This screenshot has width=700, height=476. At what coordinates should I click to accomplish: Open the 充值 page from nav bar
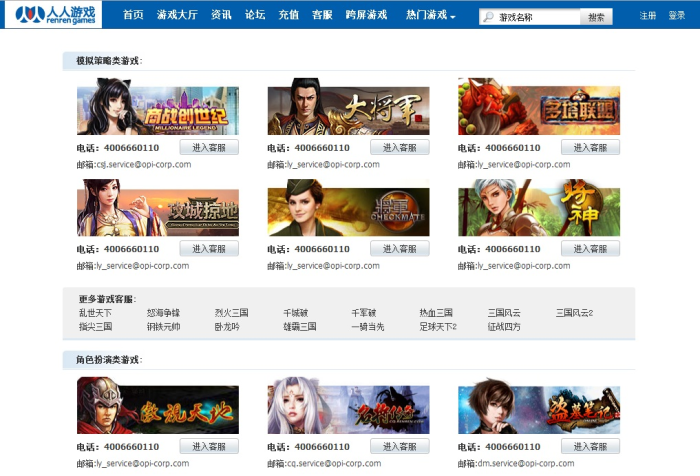pos(288,15)
